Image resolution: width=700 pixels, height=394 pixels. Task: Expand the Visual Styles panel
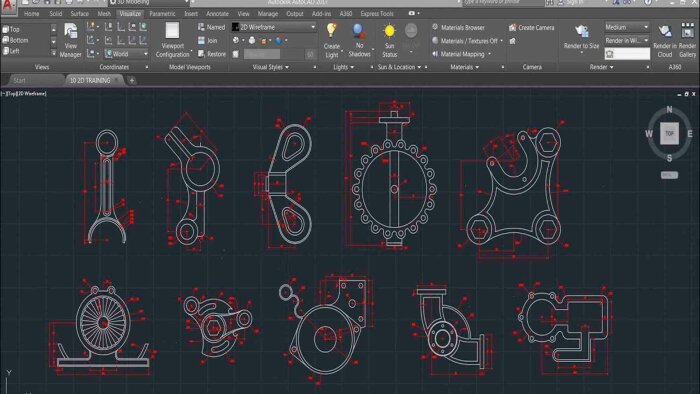tap(271, 67)
